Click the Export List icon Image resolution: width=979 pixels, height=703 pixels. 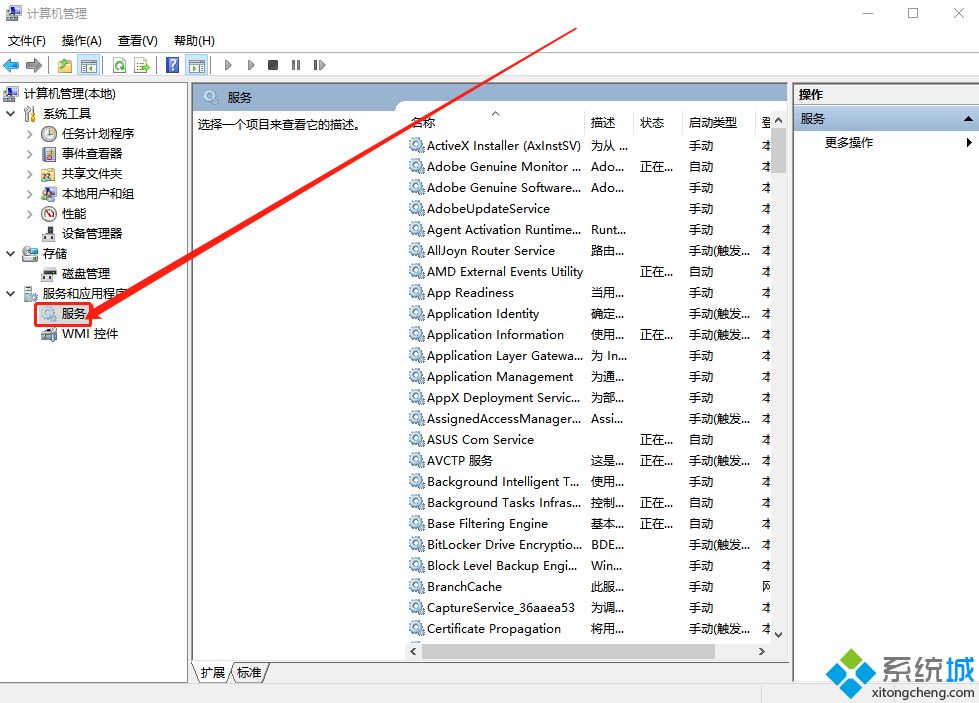[140, 65]
